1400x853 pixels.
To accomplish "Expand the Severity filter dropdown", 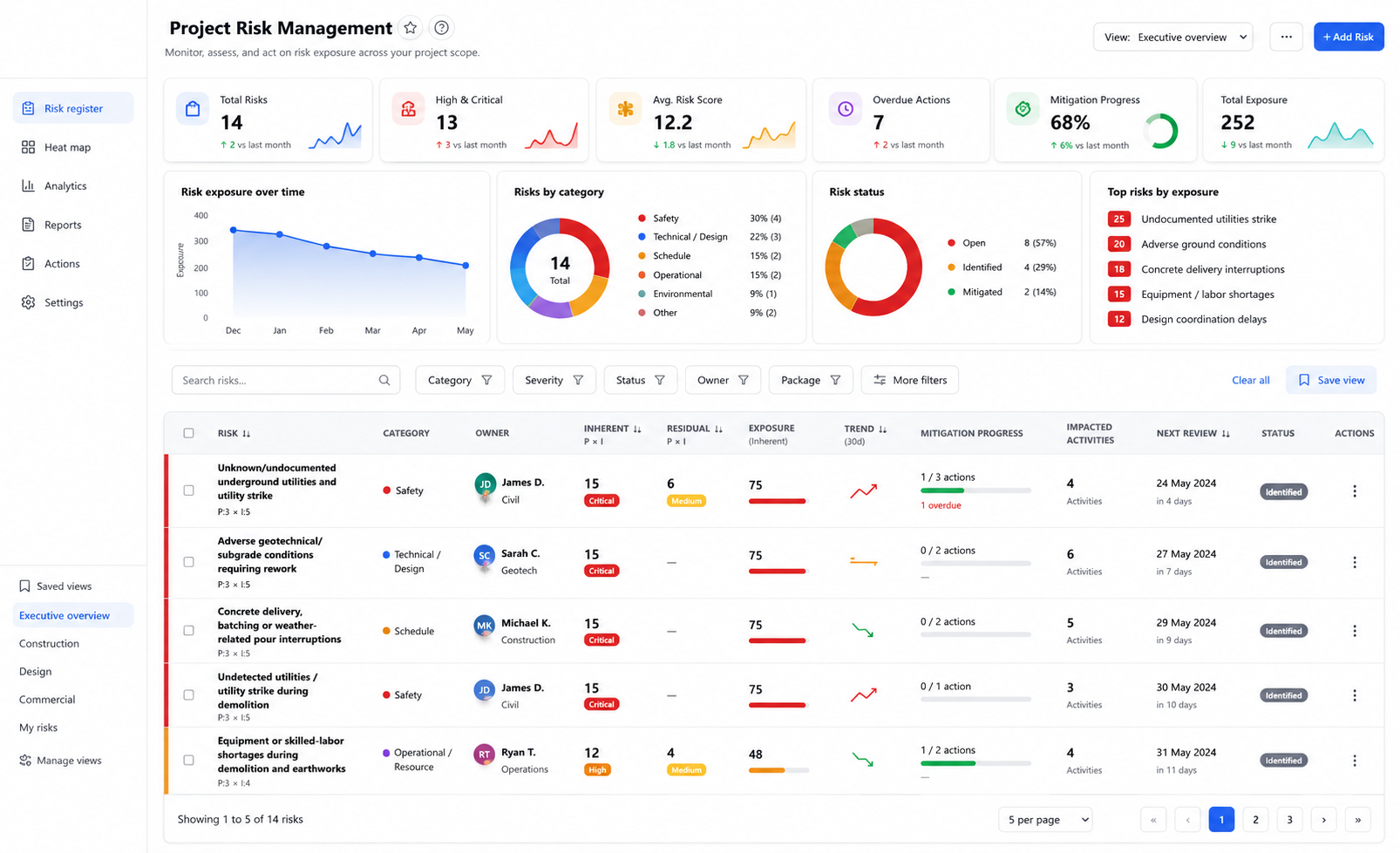I will [x=554, y=380].
